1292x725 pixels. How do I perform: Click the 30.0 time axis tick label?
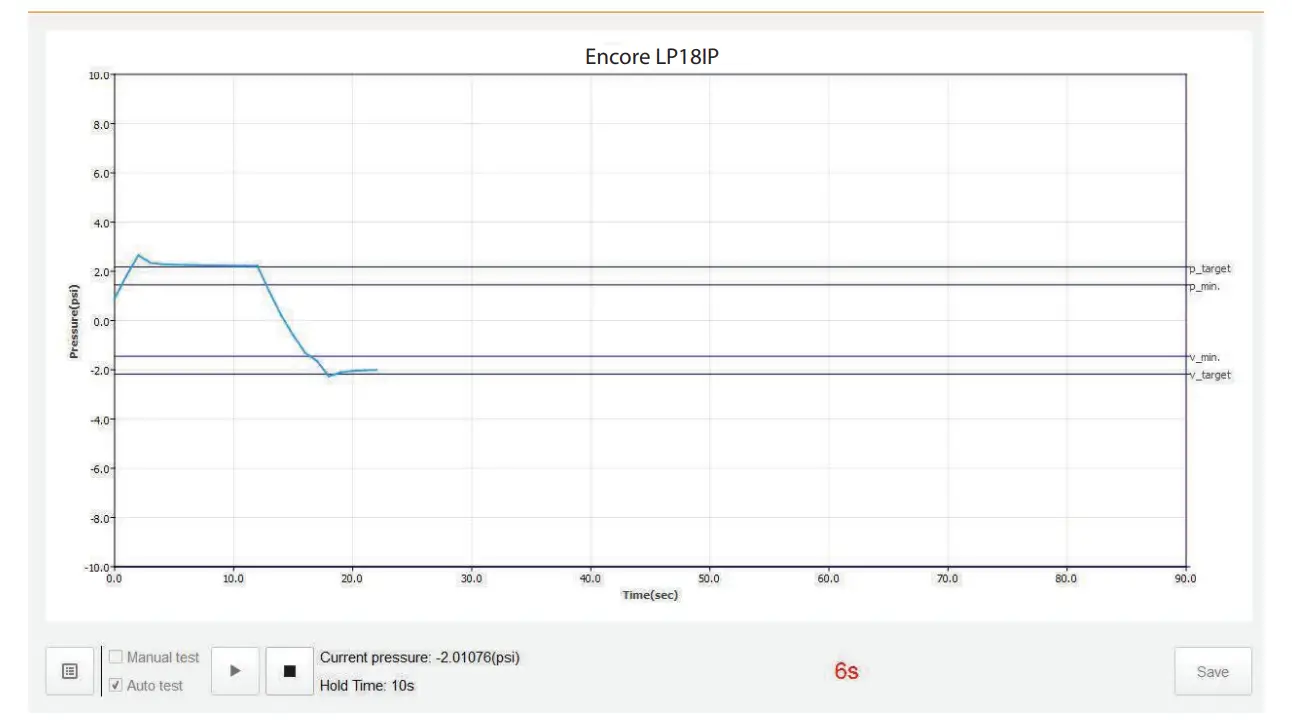pos(471,579)
